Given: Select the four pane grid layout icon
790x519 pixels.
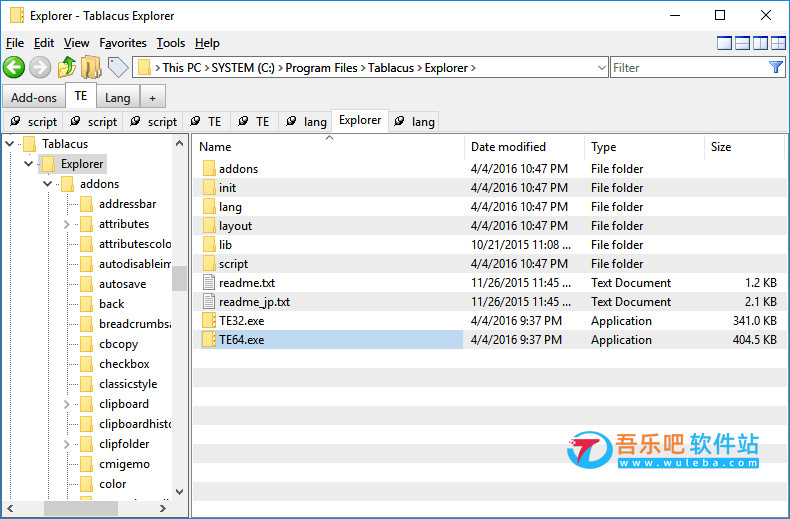Looking at the screenshot, I should point(778,43).
